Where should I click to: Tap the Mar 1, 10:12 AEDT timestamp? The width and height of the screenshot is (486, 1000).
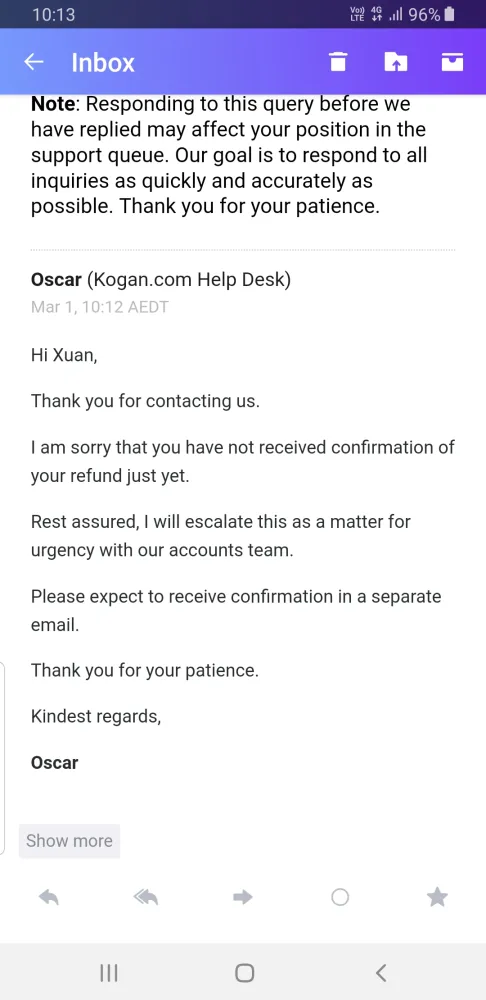(x=99, y=307)
